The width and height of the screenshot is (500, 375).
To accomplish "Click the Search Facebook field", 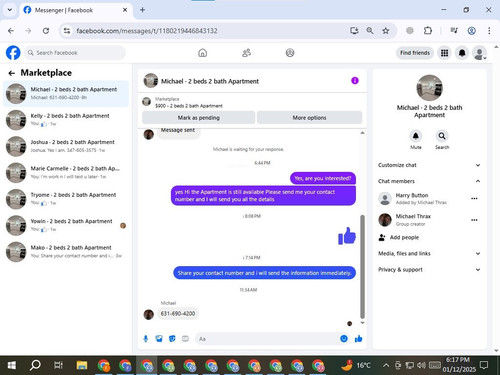I will [75, 53].
